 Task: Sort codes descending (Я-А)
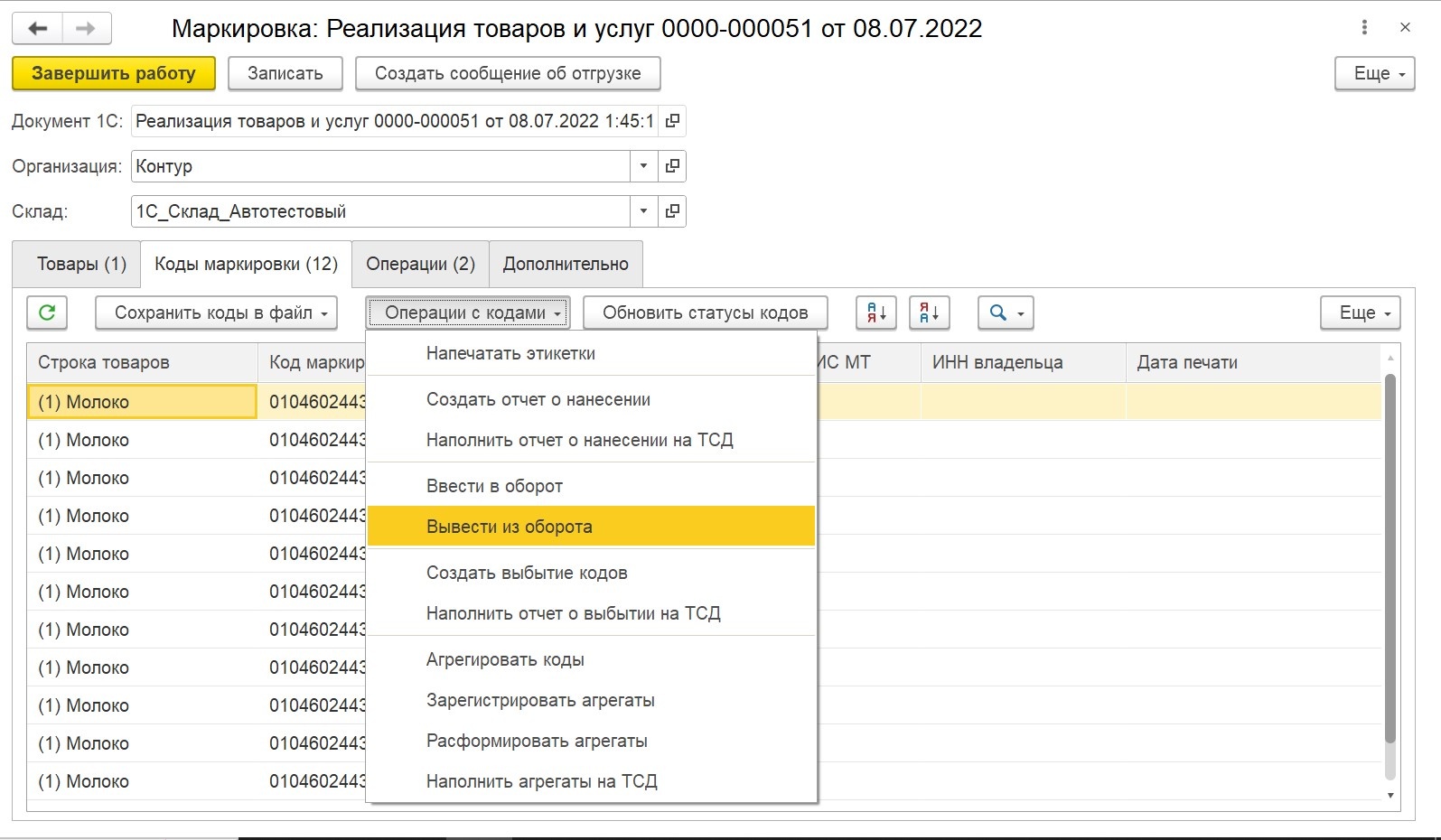(x=930, y=313)
